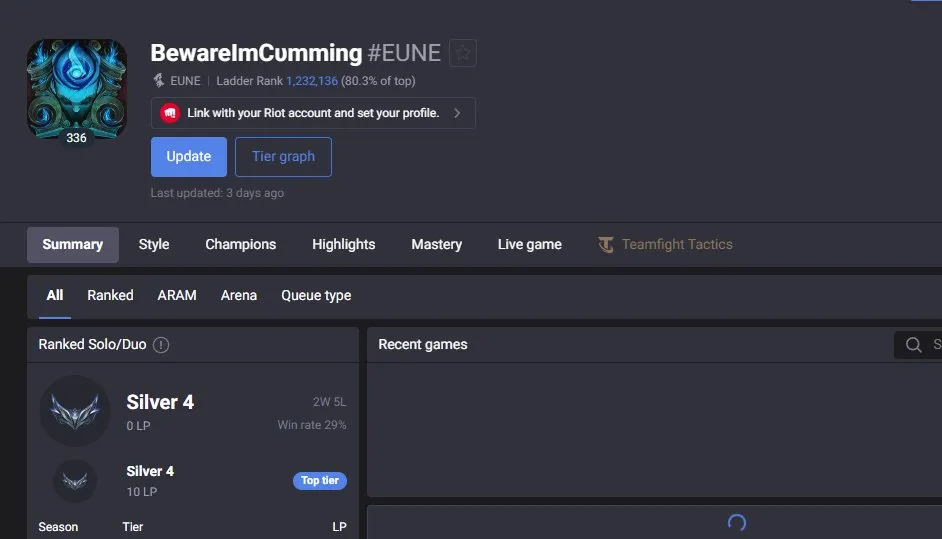This screenshot has width=942, height=539.
Task: Click the summoner name BewareImCumming heading
Action: 257,53
